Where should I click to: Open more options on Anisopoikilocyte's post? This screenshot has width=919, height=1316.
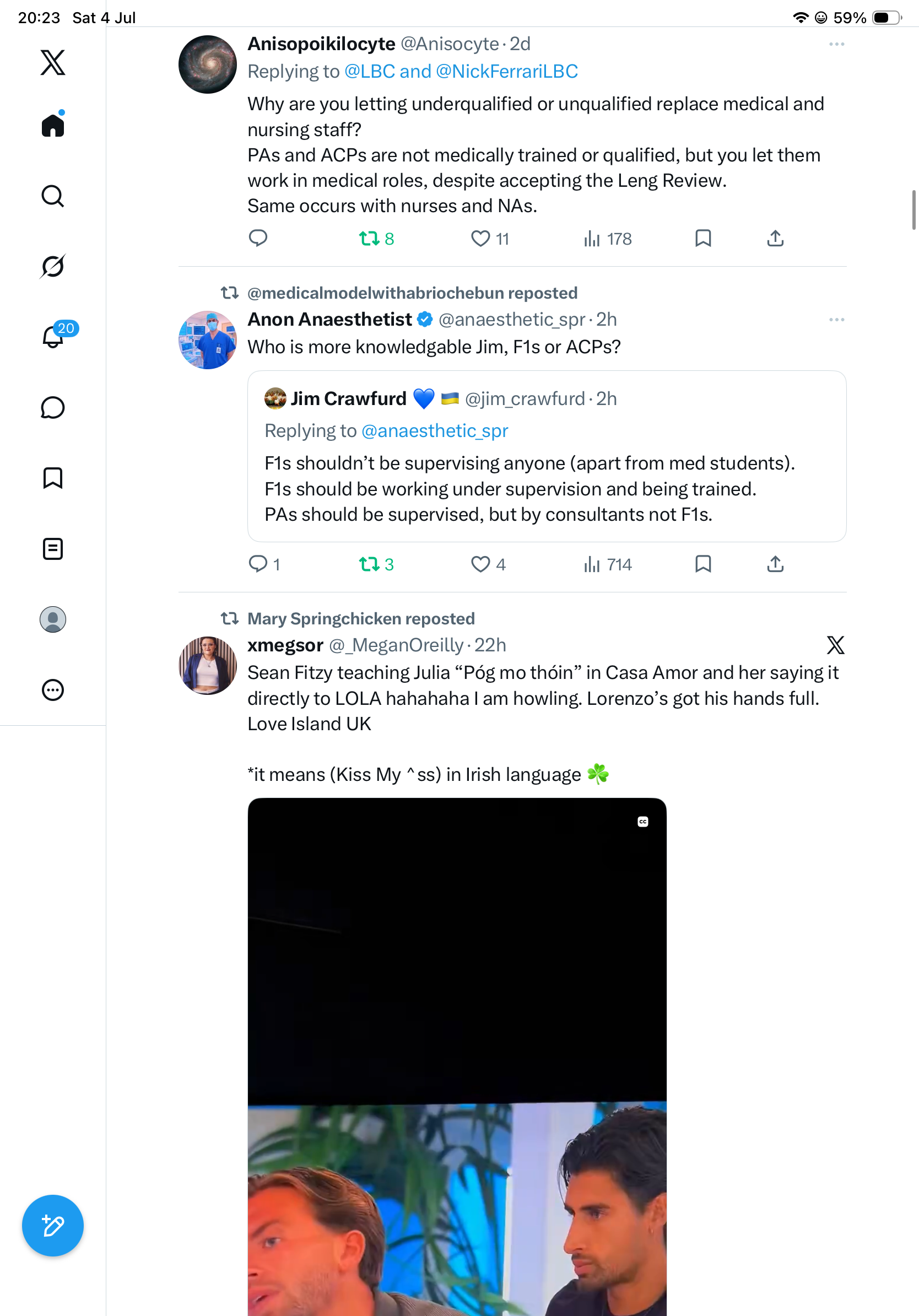pos(836,44)
